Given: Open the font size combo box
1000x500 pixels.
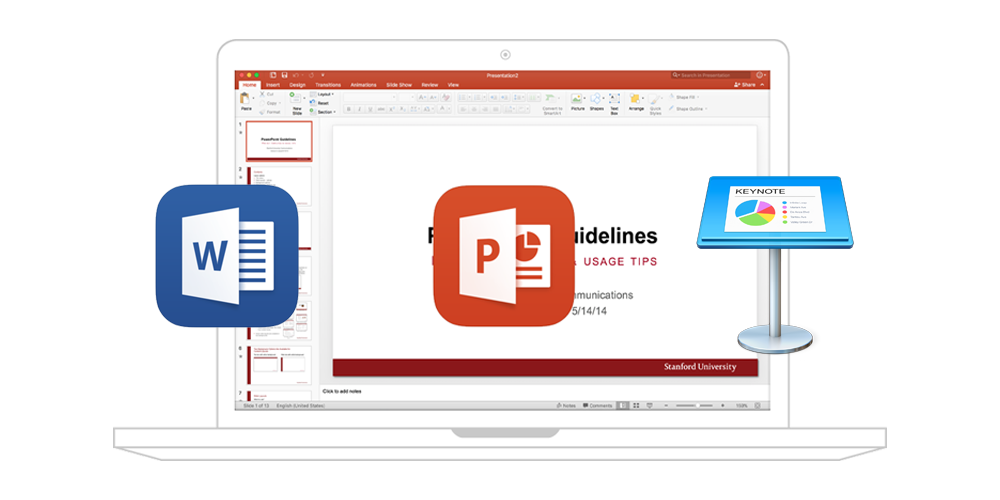Looking at the screenshot, I should (407, 97).
